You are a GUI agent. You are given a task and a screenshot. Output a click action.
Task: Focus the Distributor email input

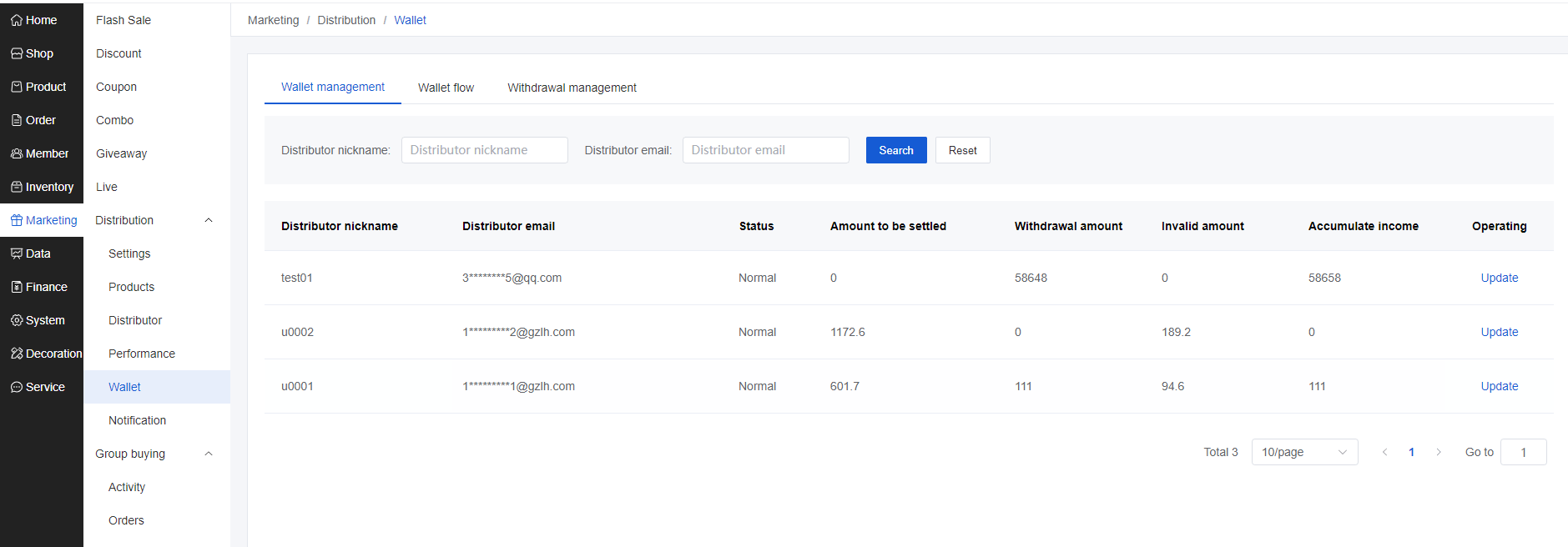point(765,150)
